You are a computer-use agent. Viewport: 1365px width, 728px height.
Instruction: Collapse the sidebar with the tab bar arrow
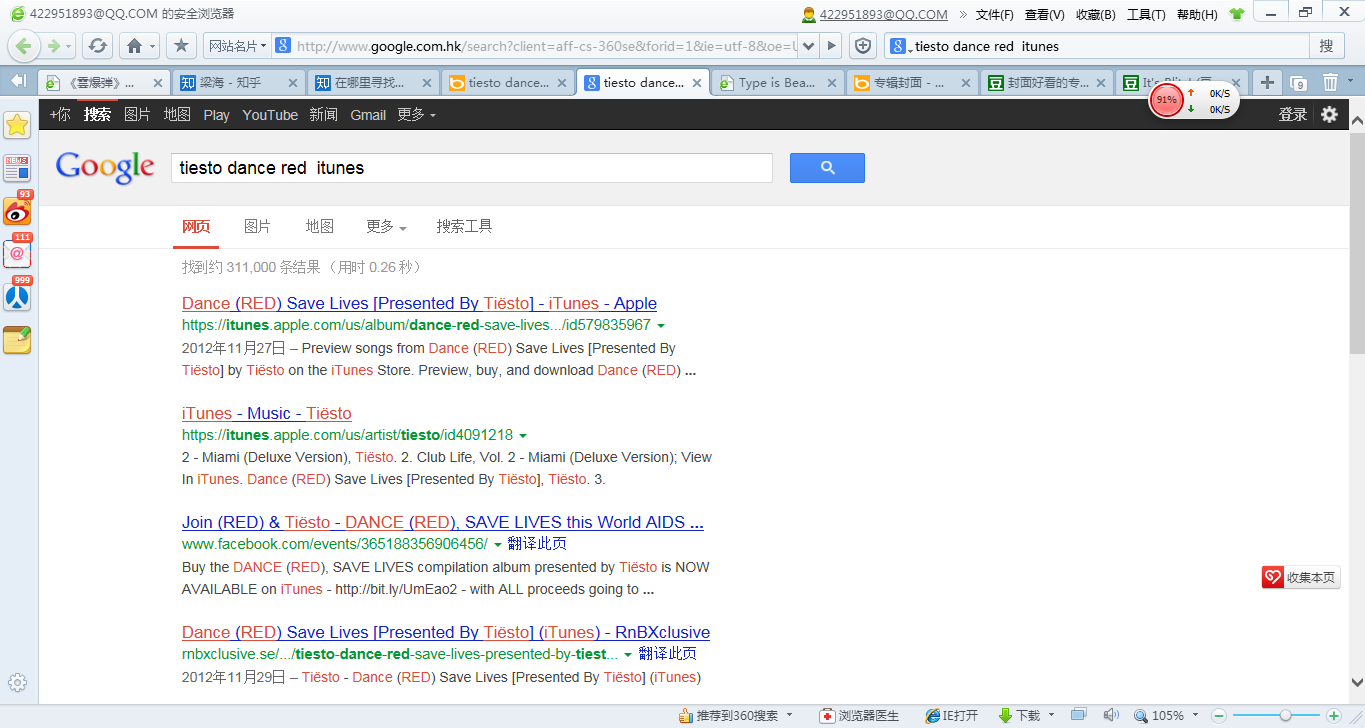[x=18, y=81]
